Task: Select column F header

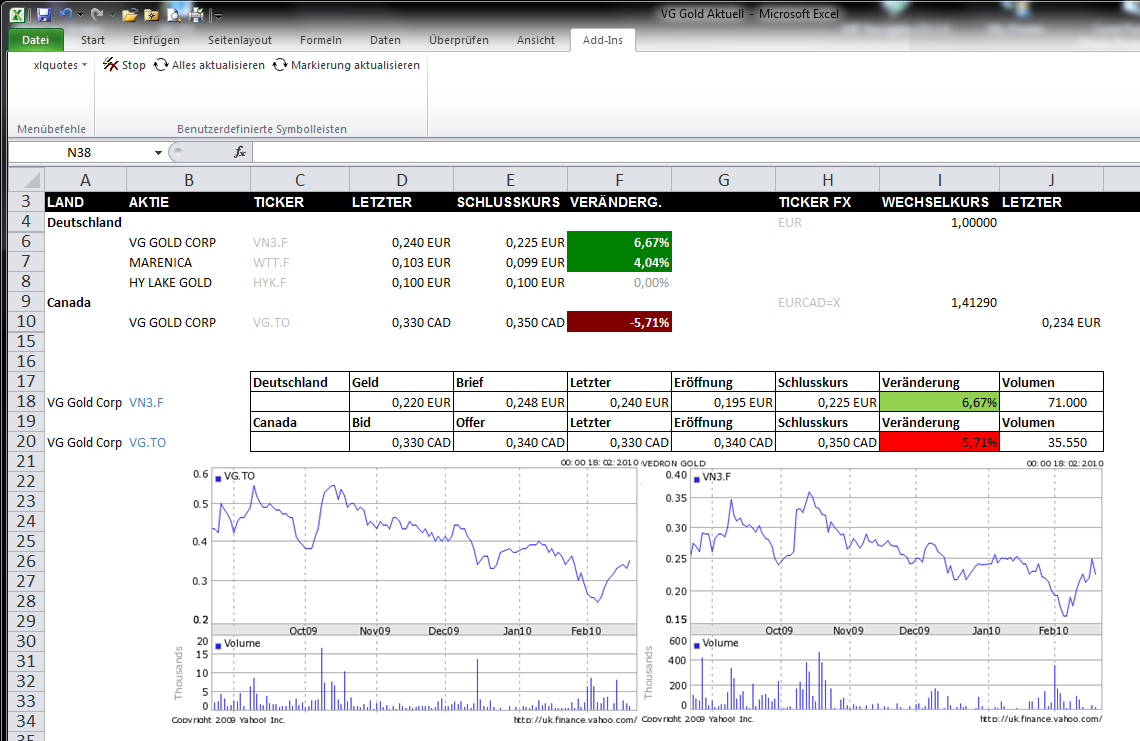Action: pyautogui.click(x=619, y=180)
